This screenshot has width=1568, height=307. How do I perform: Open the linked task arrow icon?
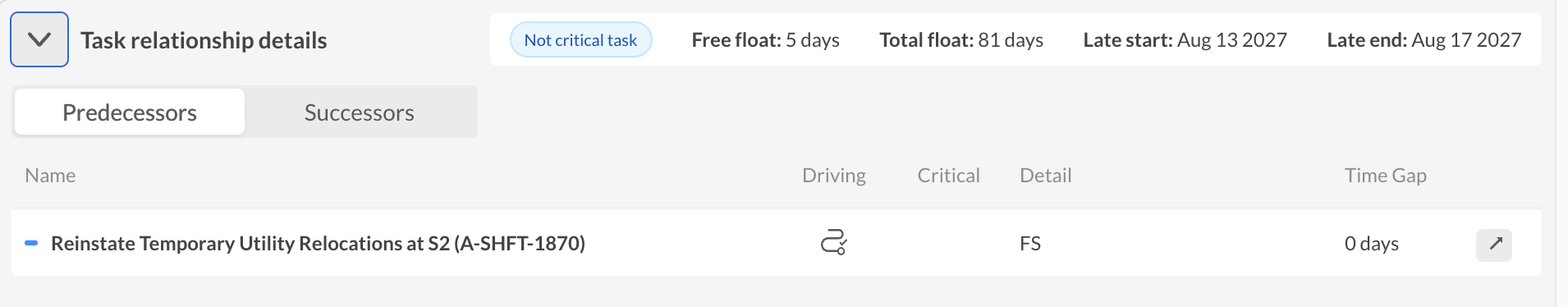point(1494,244)
